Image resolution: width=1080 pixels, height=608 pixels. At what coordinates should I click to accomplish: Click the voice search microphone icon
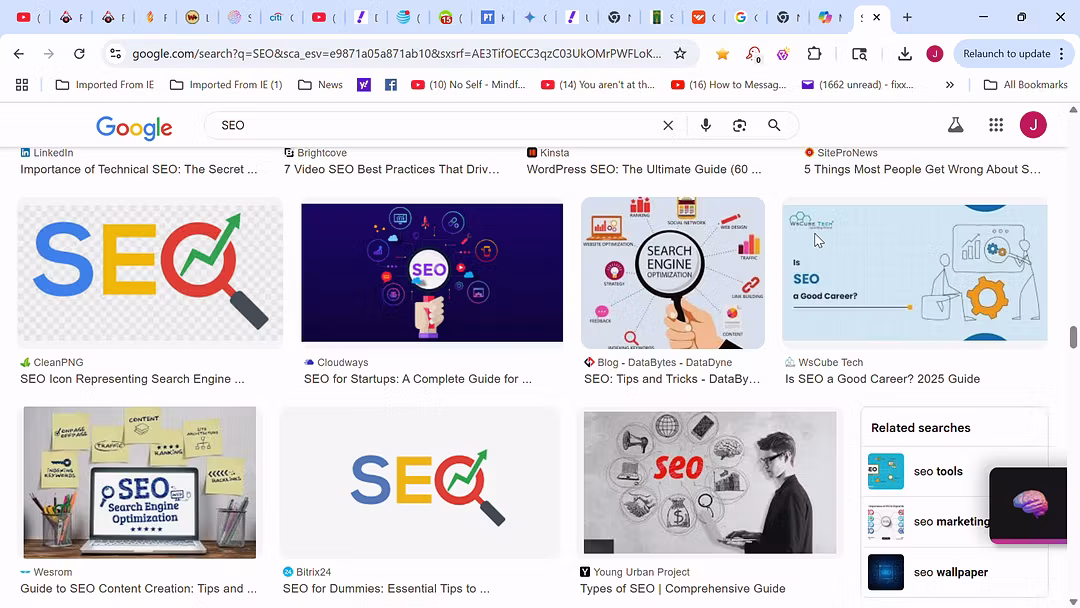706,125
